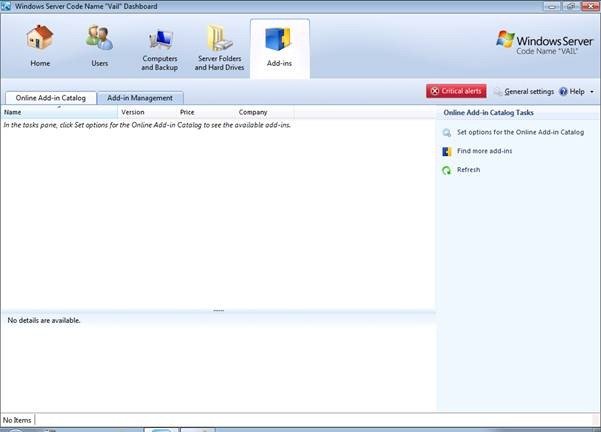
Task: Open General settings
Action: click(529, 92)
